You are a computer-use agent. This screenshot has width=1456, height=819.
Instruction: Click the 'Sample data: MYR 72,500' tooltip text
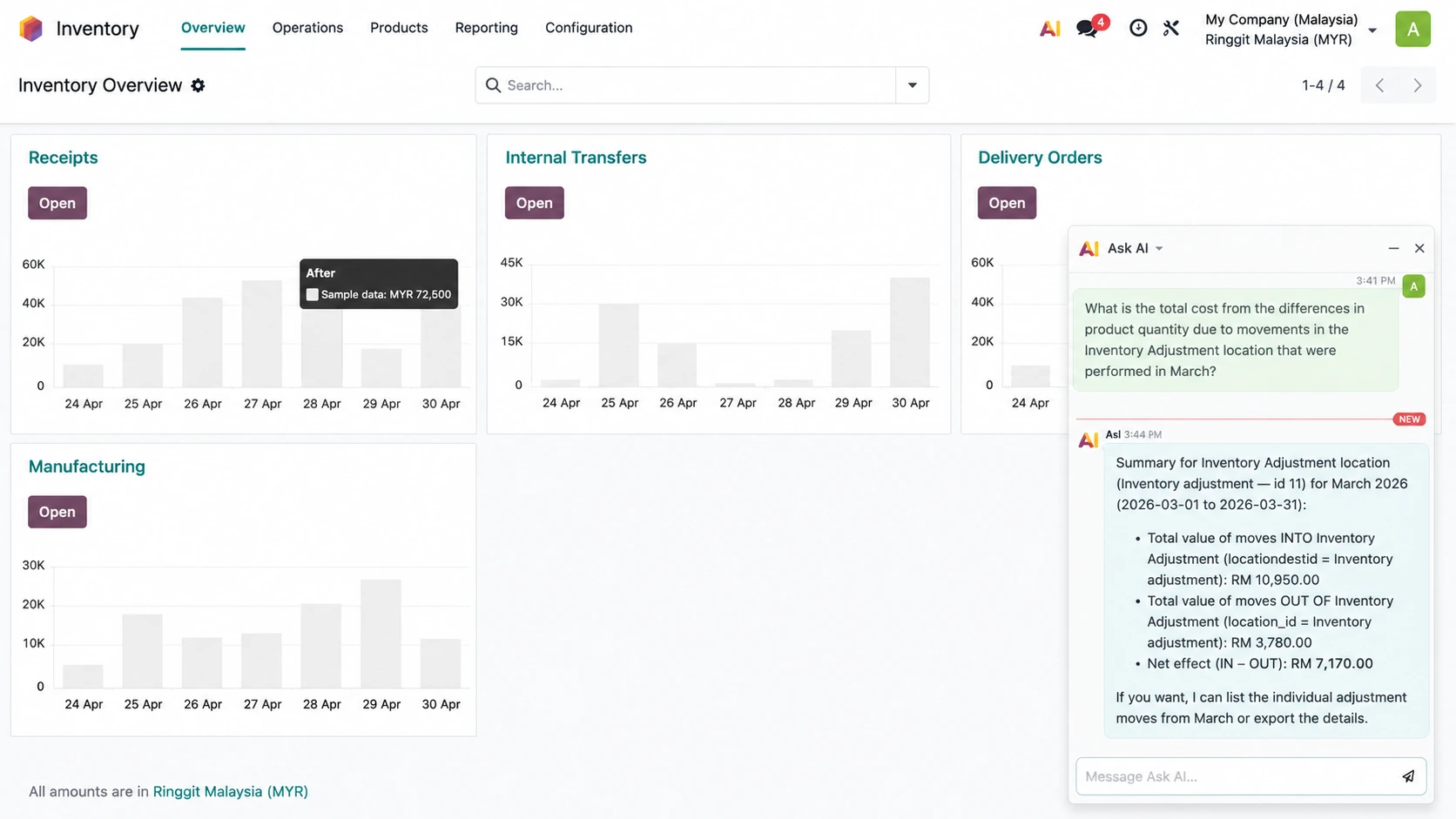(386, 294)
